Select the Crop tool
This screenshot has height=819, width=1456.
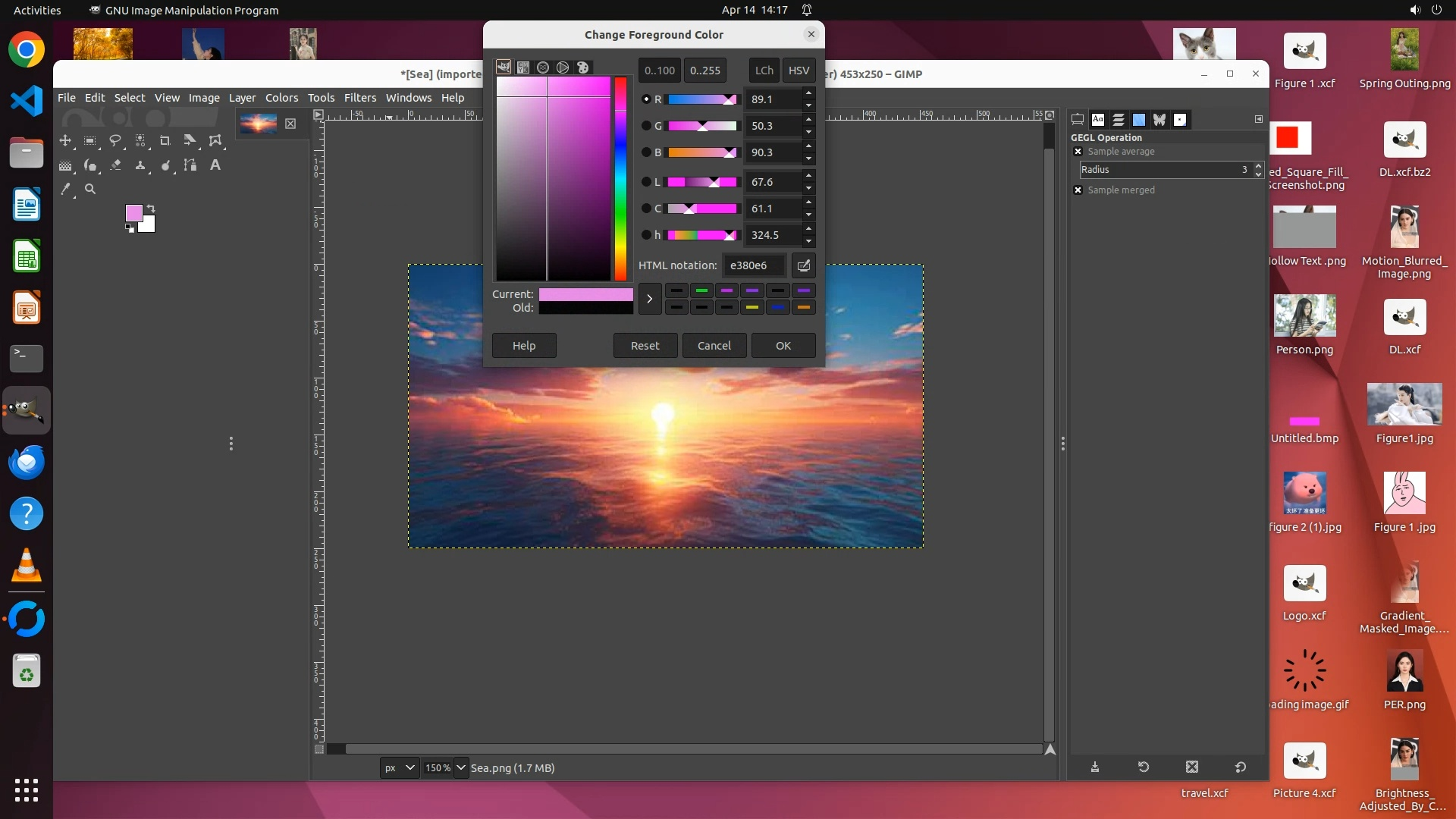(x=165, y=141)
